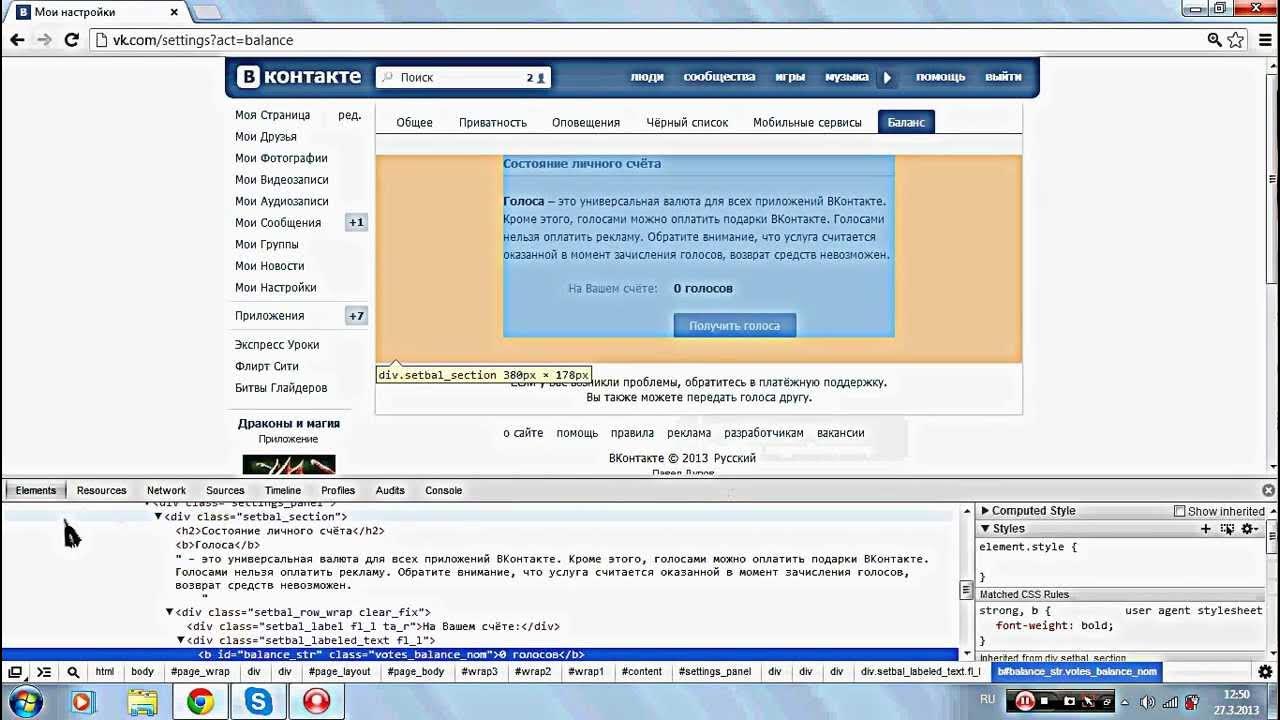1280x720 pixels.
Task: Collapse the div setbal_labeled_text fl_l node
Action: [181, 640]
